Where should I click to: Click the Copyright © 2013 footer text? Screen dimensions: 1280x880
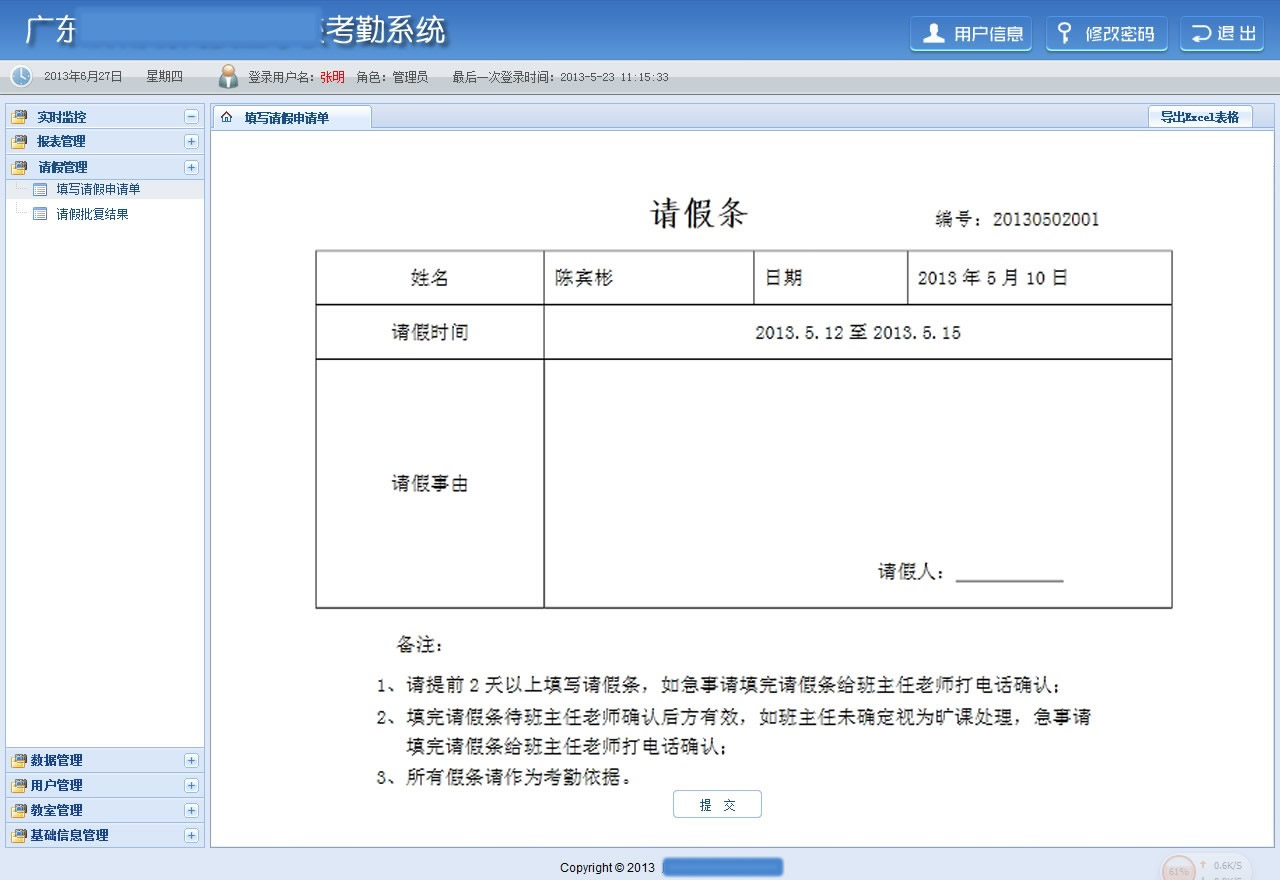tap(607, 868)
